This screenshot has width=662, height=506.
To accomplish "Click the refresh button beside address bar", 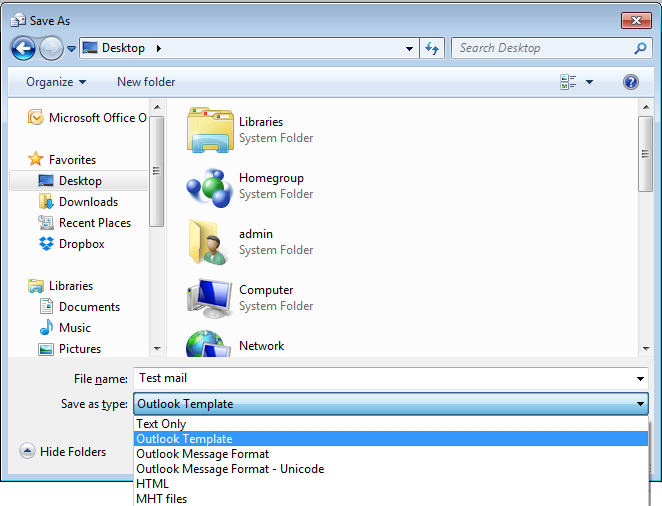I will 432,49.
